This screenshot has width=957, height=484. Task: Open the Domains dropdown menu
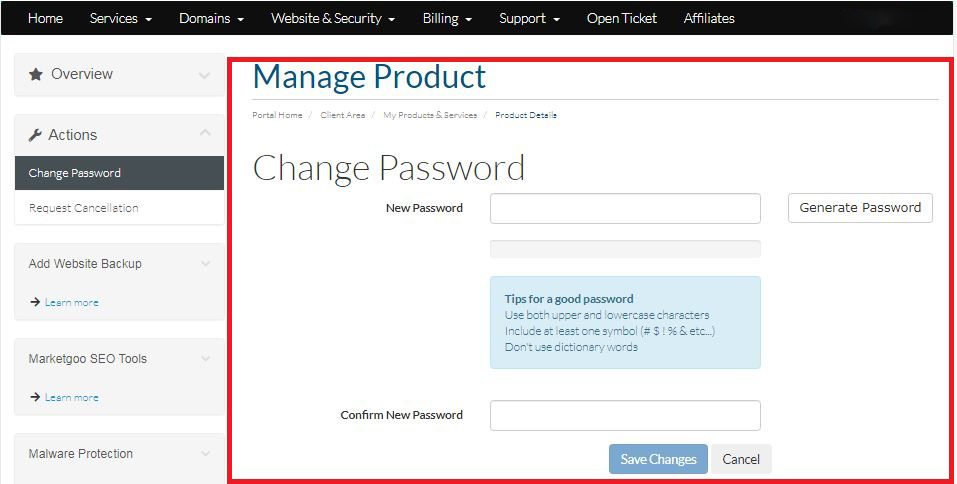pyautogui.click(x=210, y=18)
